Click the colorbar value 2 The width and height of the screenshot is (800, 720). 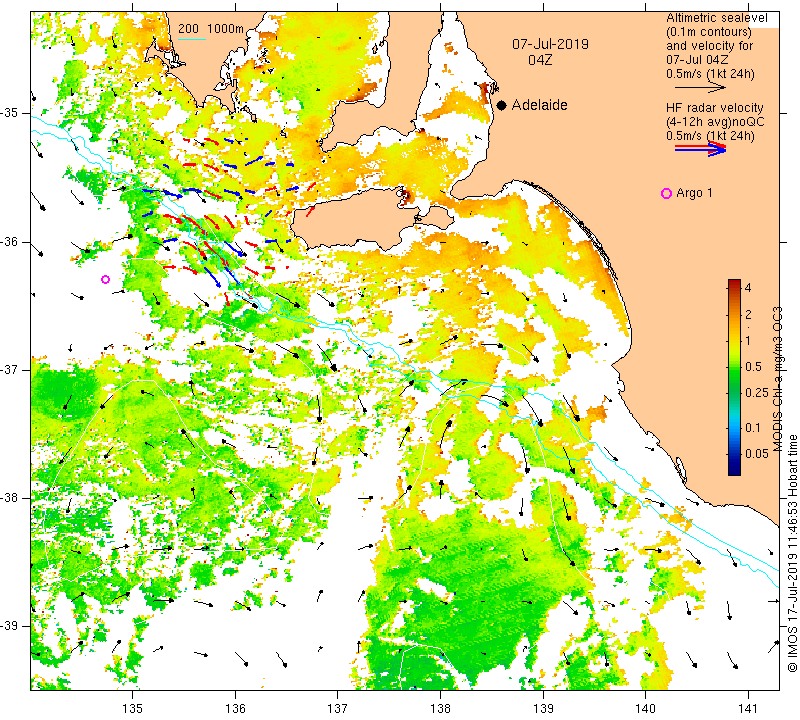pyautogui.click(x=748, y=314)
